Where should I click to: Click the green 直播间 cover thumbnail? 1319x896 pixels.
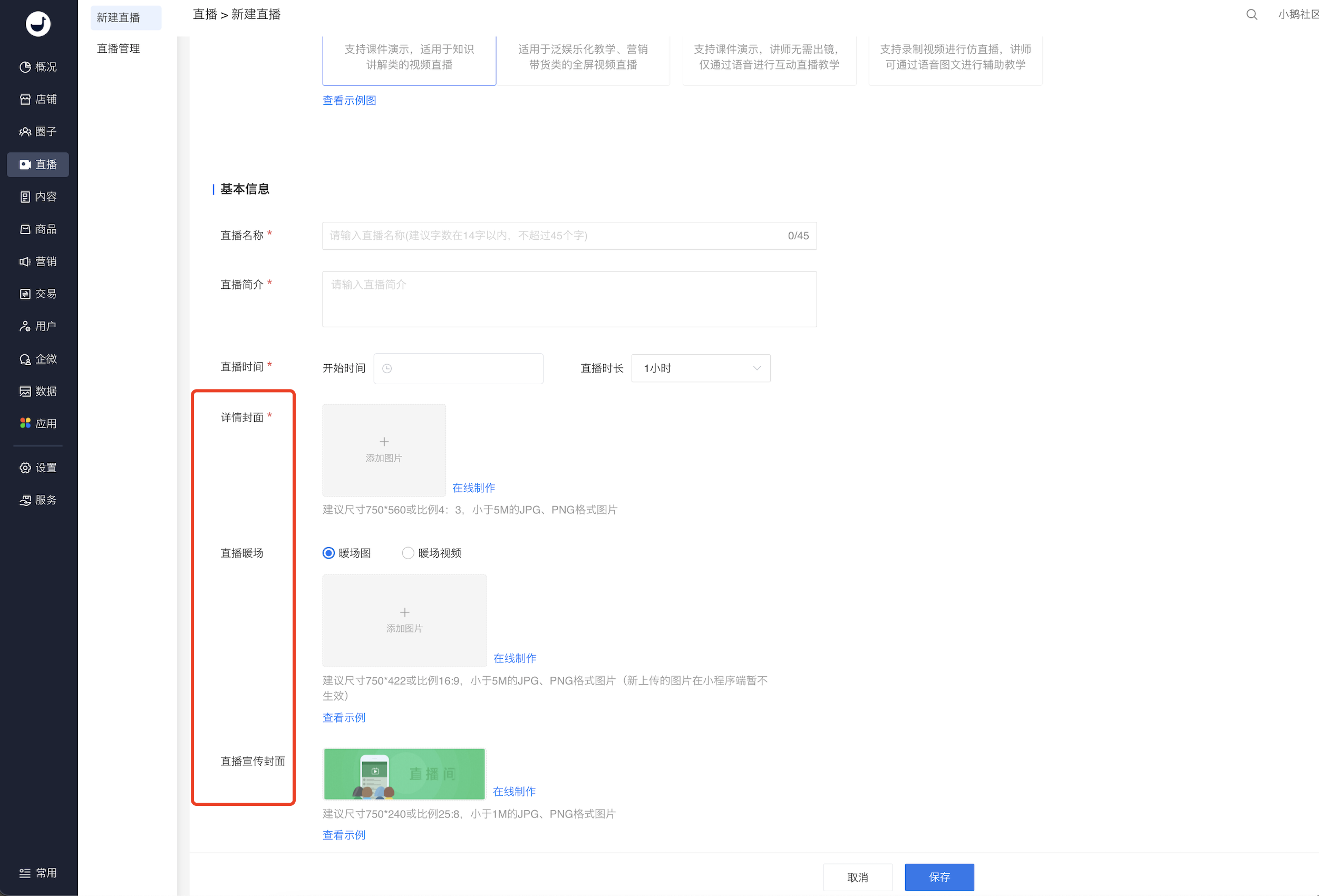pyautogui.click(x=405, y=774)
